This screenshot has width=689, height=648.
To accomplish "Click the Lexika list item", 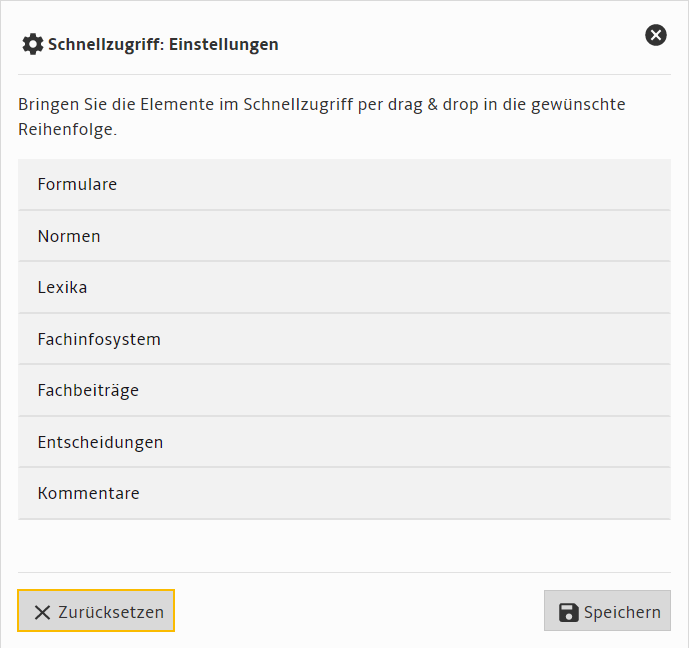I will click(x=344, y=288).
